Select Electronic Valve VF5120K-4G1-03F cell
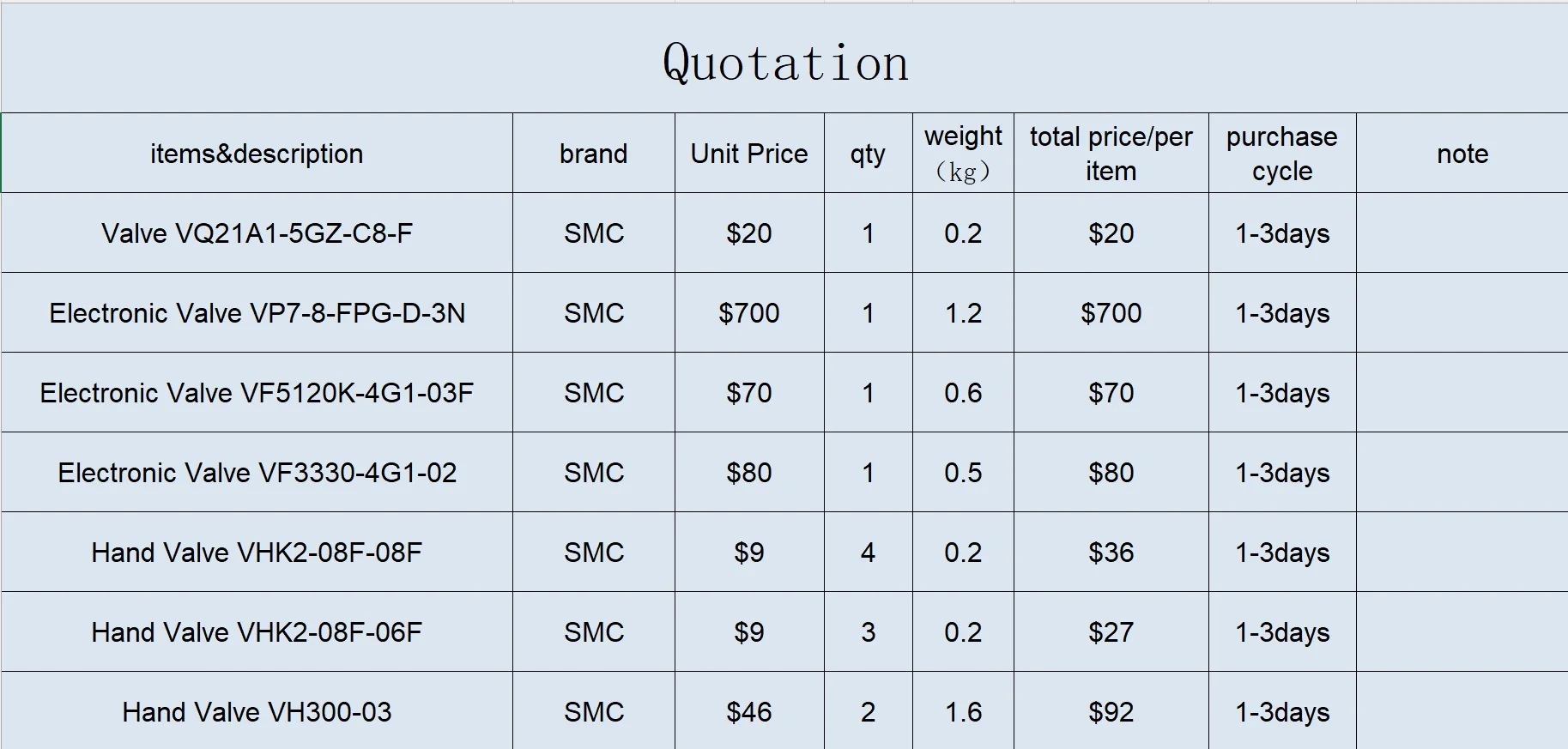This screenshot has width=1568, height=749. tap(257, 392)
